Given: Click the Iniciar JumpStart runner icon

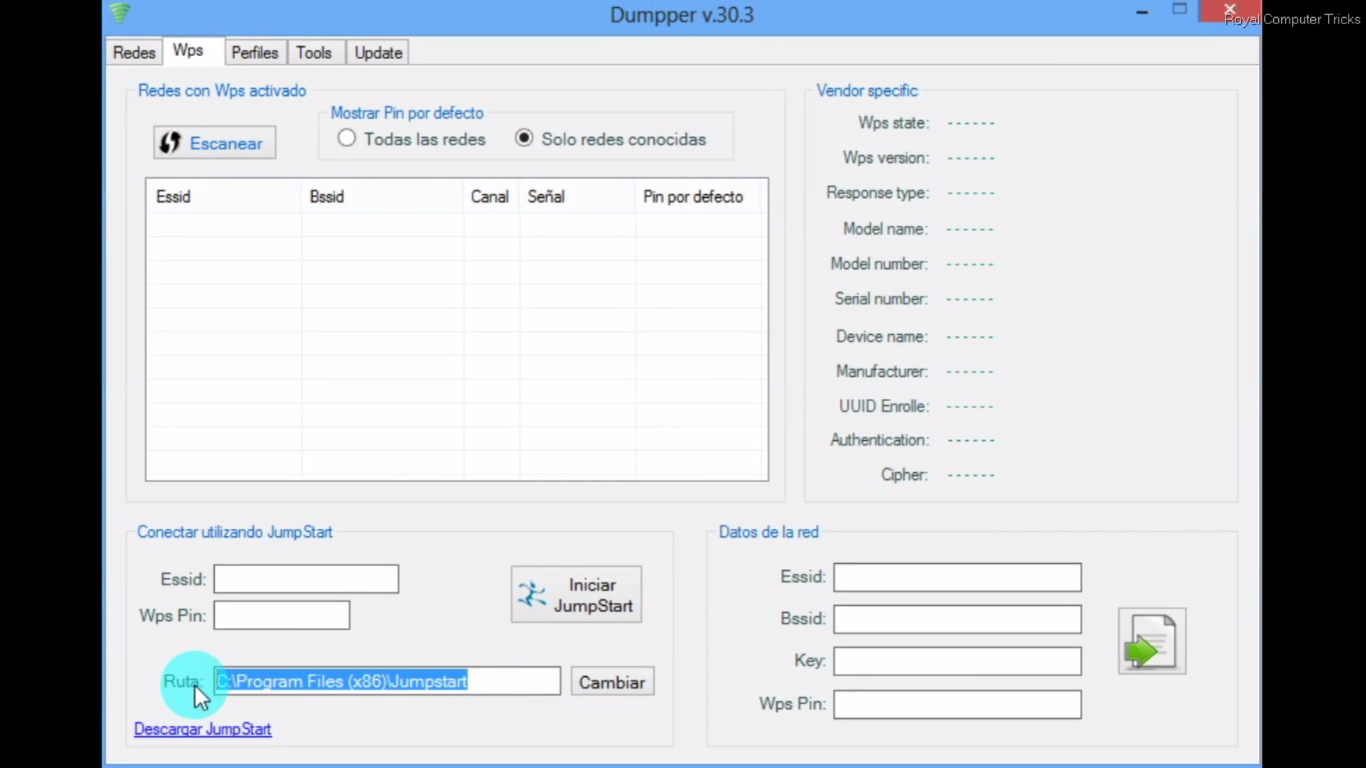Looking at the screenshot, I should tap(531, 593).
